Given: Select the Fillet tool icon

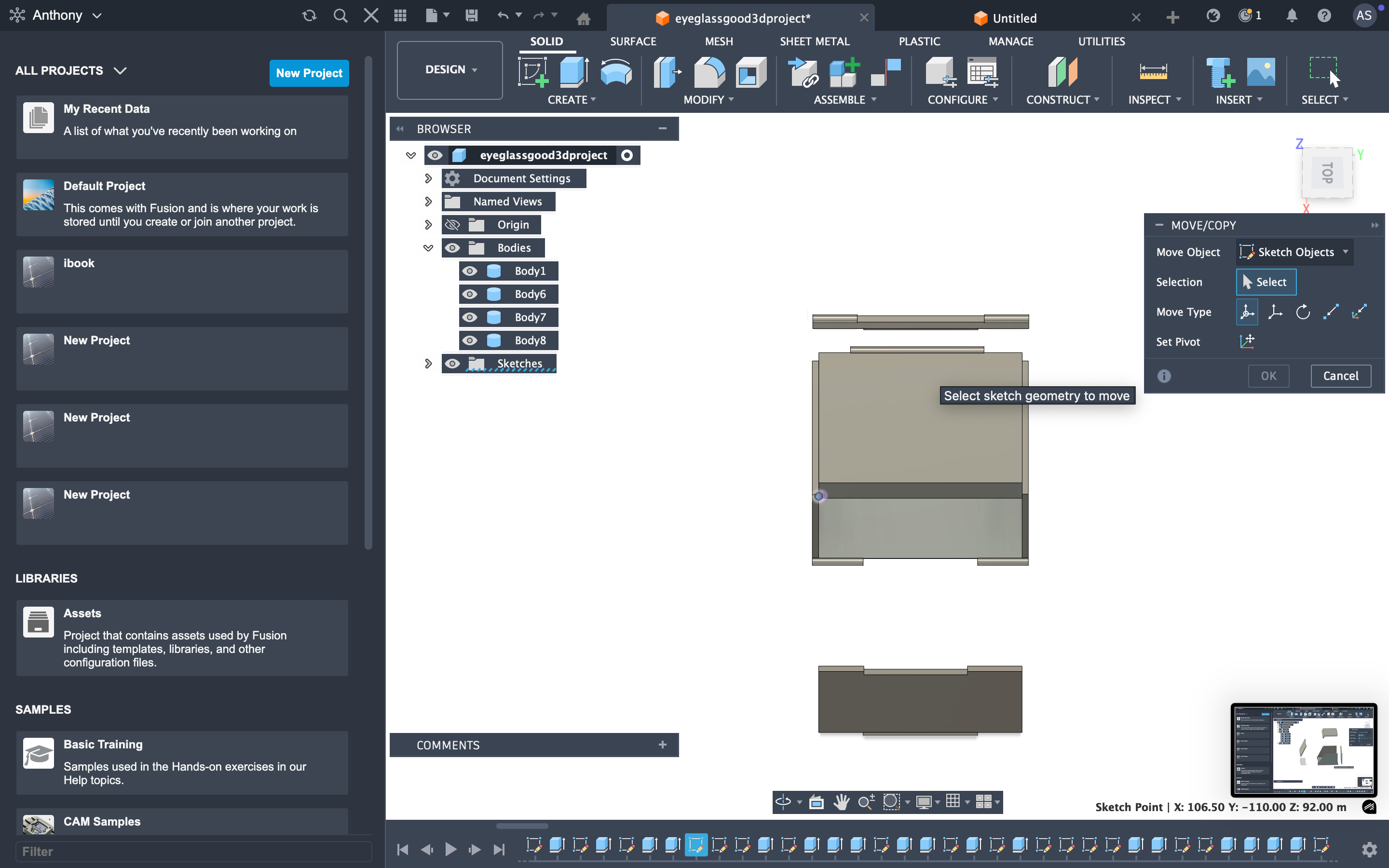Looking at the screenshot, I should [709, 72].
